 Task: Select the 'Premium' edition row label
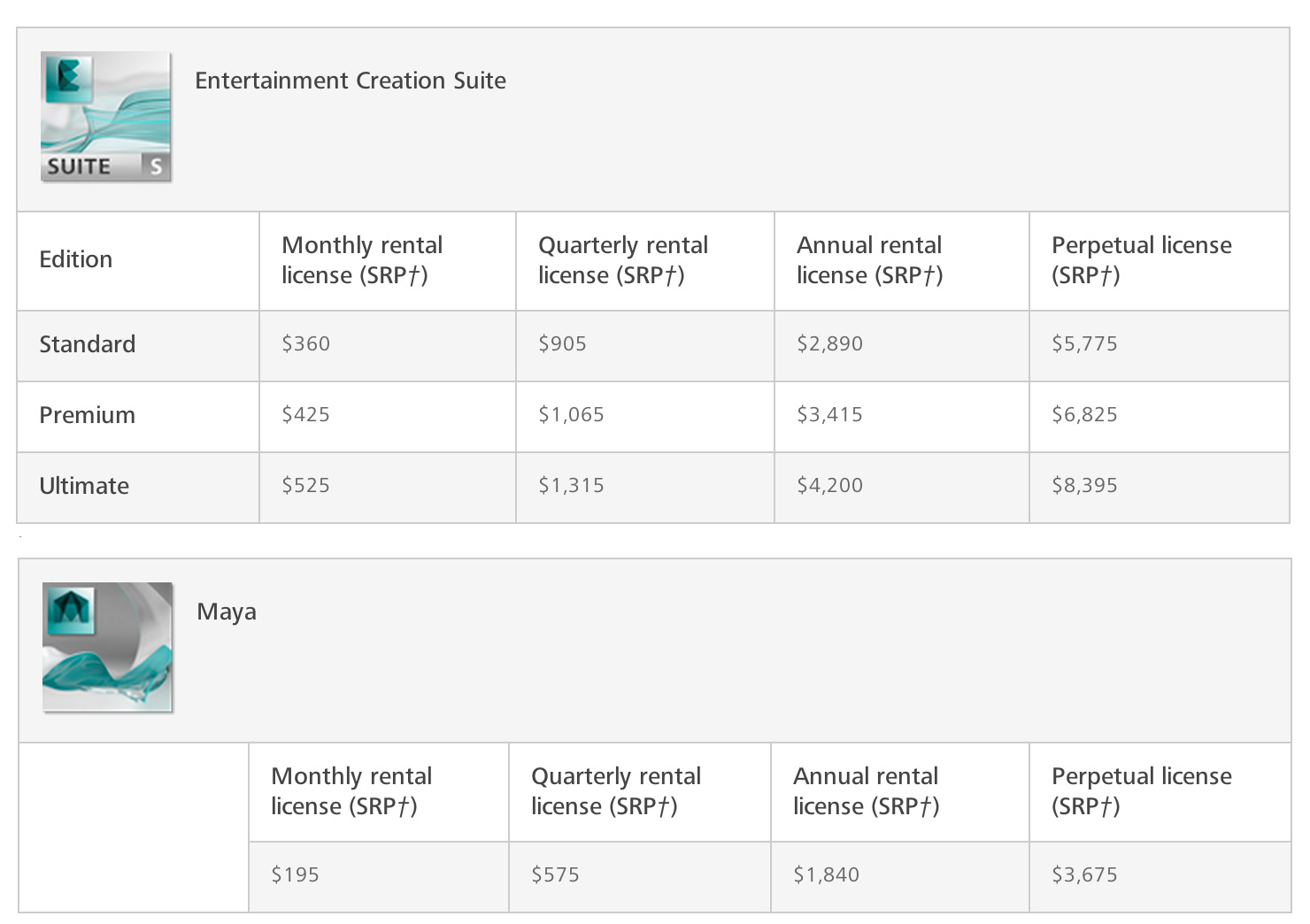click(88, 415)
